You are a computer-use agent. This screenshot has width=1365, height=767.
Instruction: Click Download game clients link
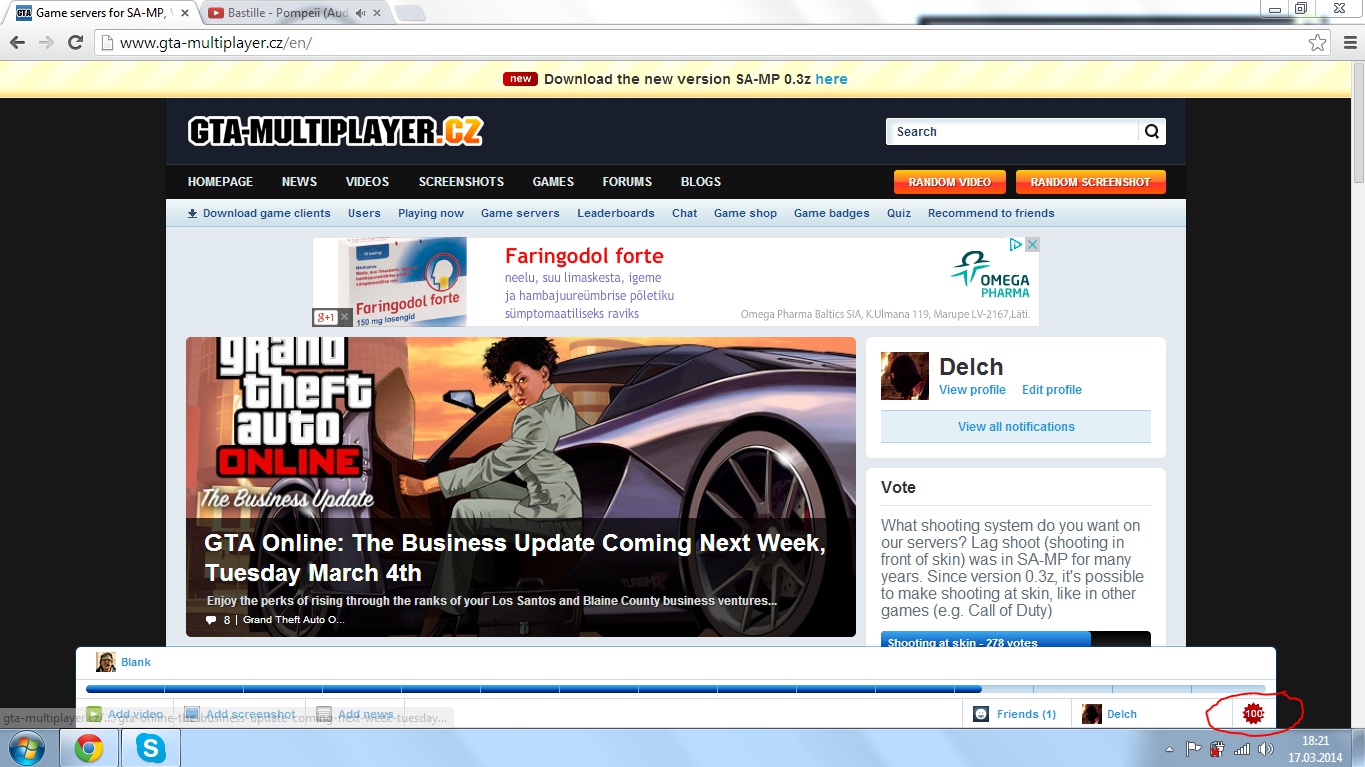point(259,213)
